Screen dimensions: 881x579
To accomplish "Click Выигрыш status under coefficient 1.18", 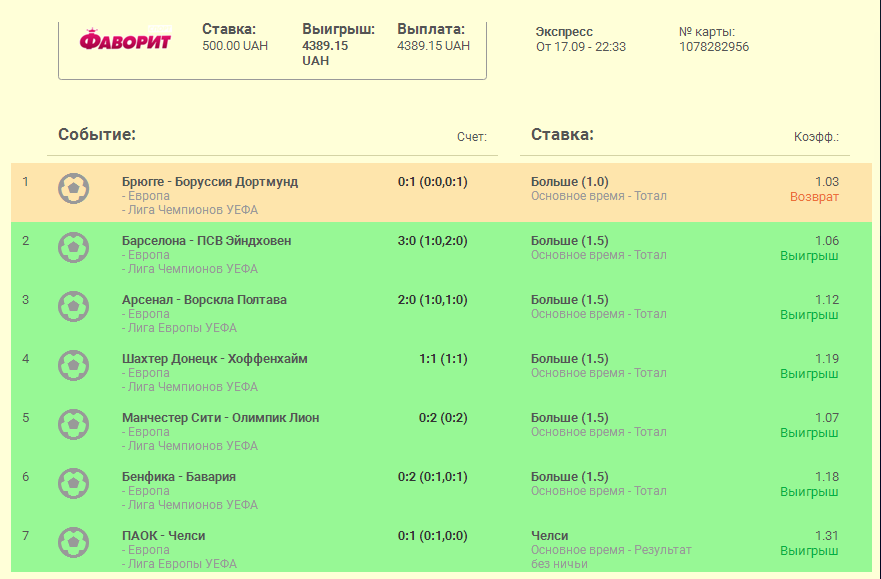I will coord(809,492).
